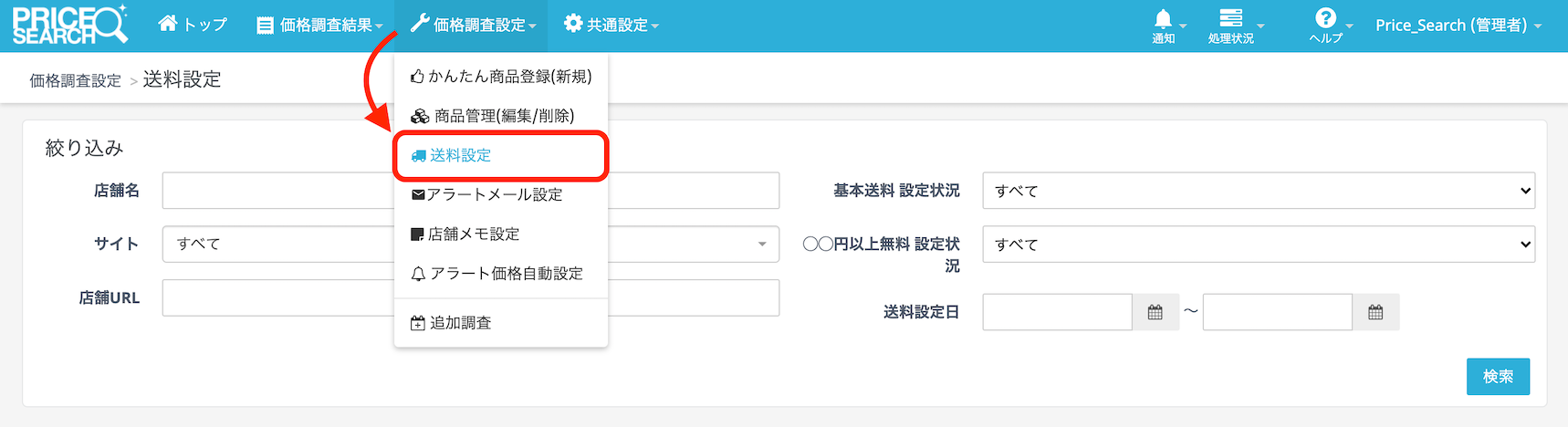The image size is (1568, 427).
Task: Open 商品管理(編集/削除) menu entry
Action: point(502,116)
